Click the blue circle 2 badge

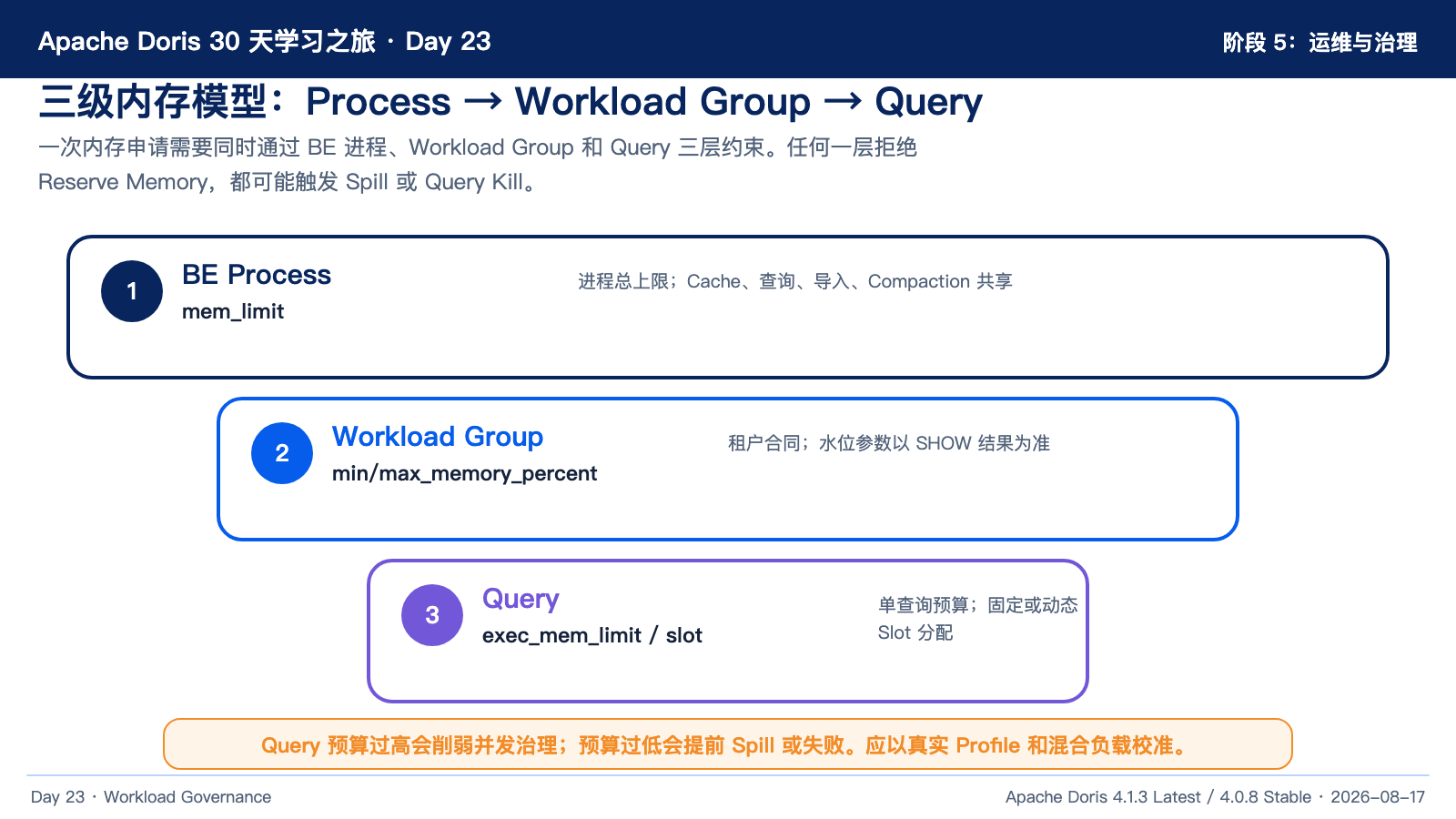point(282,453)
